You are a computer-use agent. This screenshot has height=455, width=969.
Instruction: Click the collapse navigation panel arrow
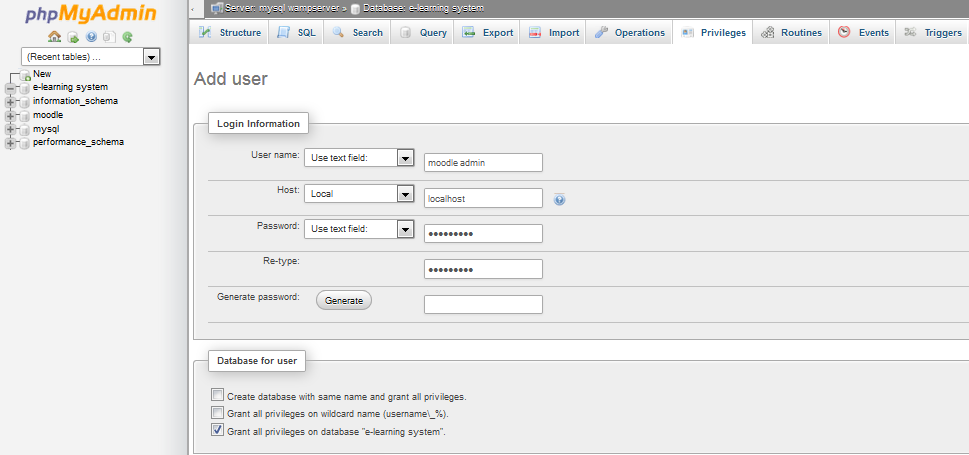pyautogui.click(x=193, y=9)
